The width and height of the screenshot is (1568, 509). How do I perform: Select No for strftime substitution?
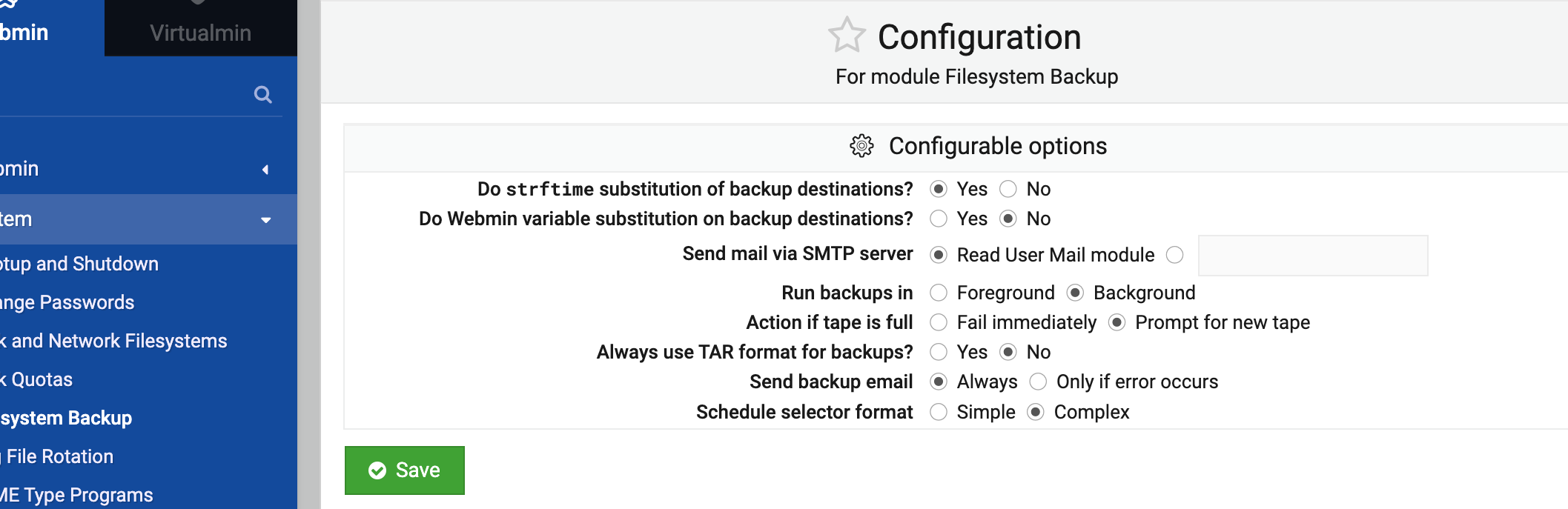(1008, 190)
